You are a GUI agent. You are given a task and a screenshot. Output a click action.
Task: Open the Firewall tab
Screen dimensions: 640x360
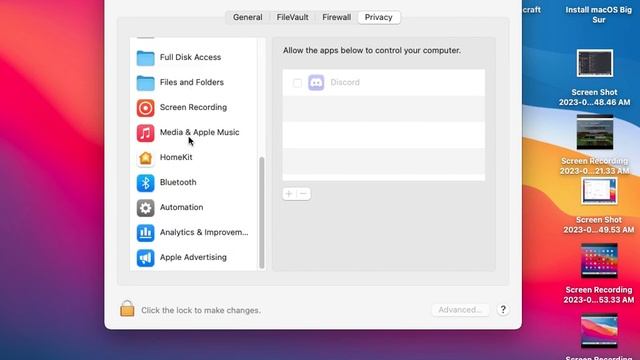(x=336, y=17)
